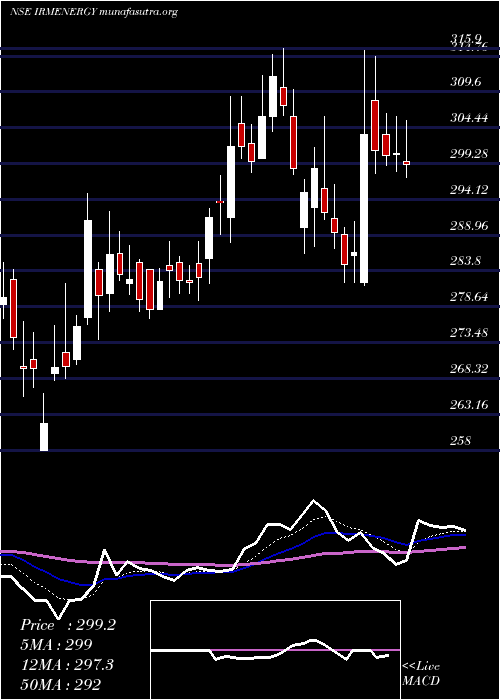Click the 315.9 price axis label
The height and width of the screenshot is (700, 500).
pos(467,39)
